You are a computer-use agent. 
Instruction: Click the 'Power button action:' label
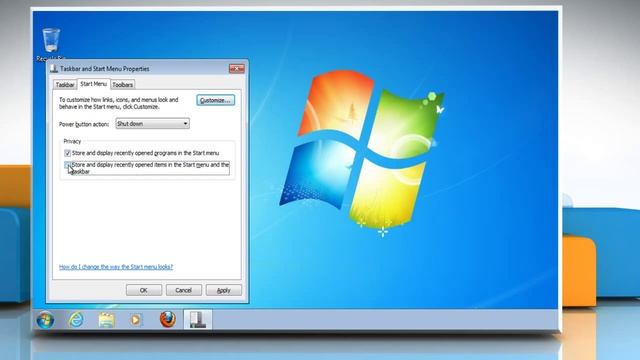click(84, 124)
